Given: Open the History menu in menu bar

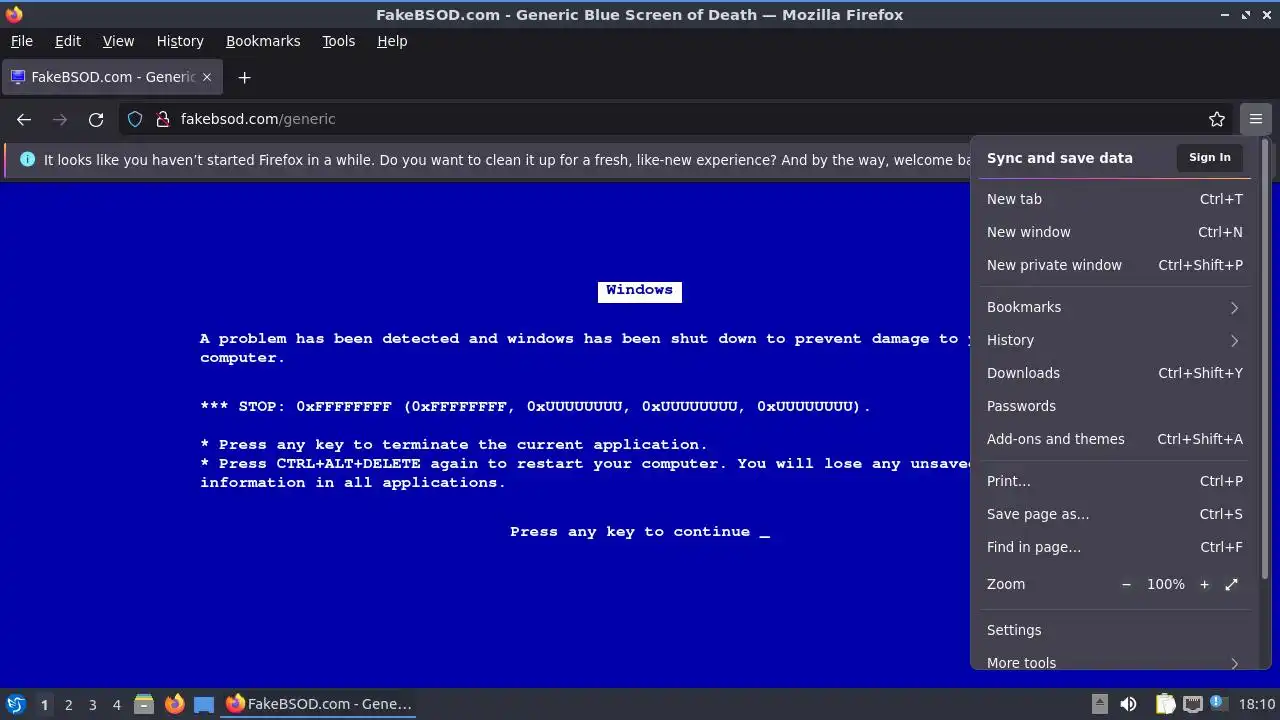Looking at the screenshot, I should pyautogui.click(x=180, y=41).
